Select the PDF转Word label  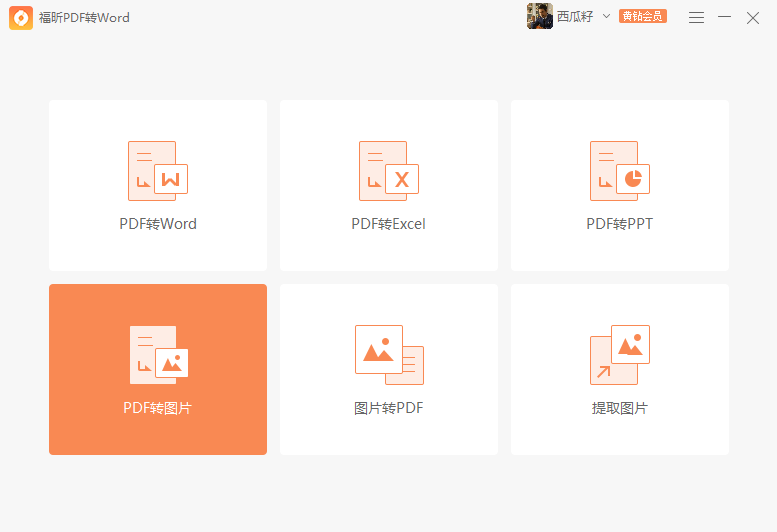[x=158, y=224]
